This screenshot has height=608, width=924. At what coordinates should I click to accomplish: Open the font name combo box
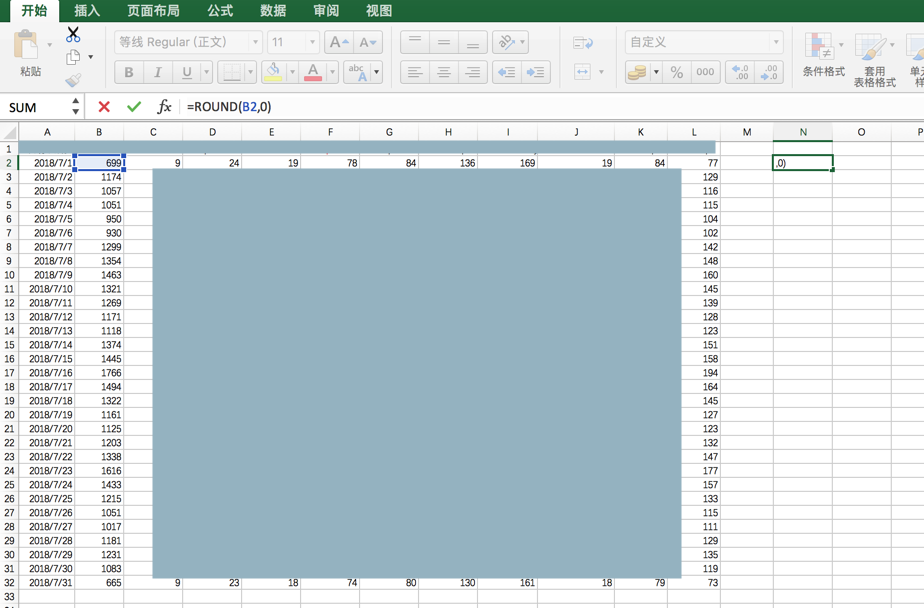(189, 42)
